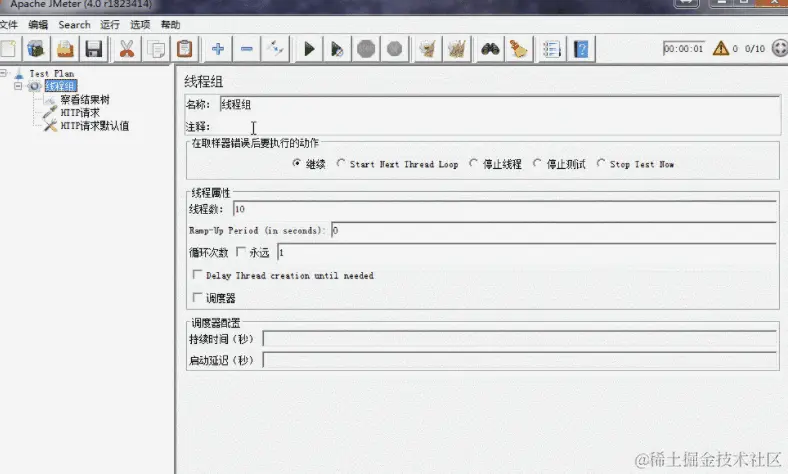Expand all with the plus icon
This screenshot has width=788, height=474.
(218, 49)
